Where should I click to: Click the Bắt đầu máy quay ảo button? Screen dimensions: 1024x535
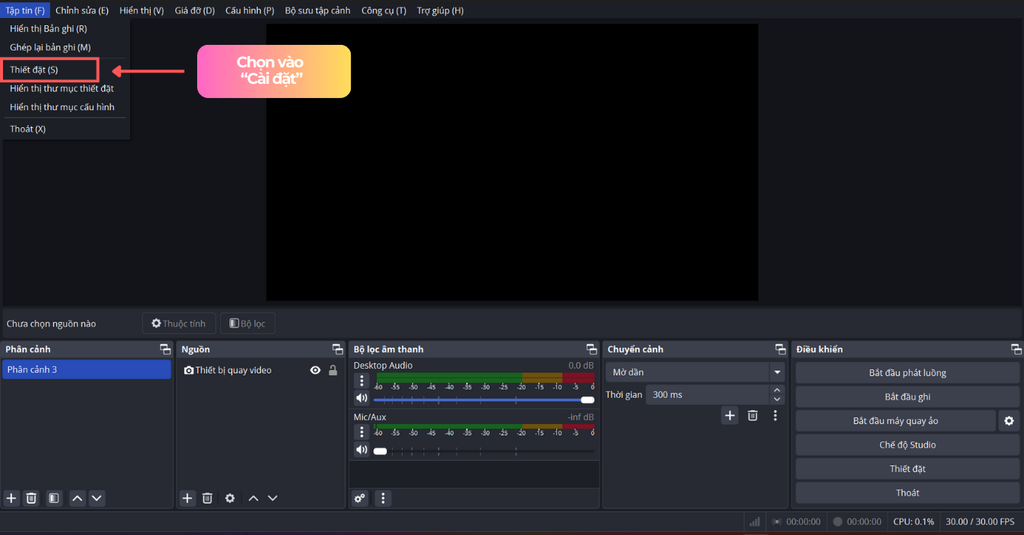click(x=895, y=421)
